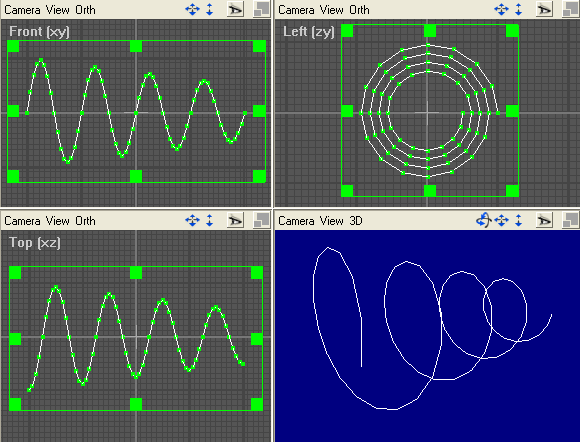Toggle the eye button in the 3D viewport

tap(544, 221)
